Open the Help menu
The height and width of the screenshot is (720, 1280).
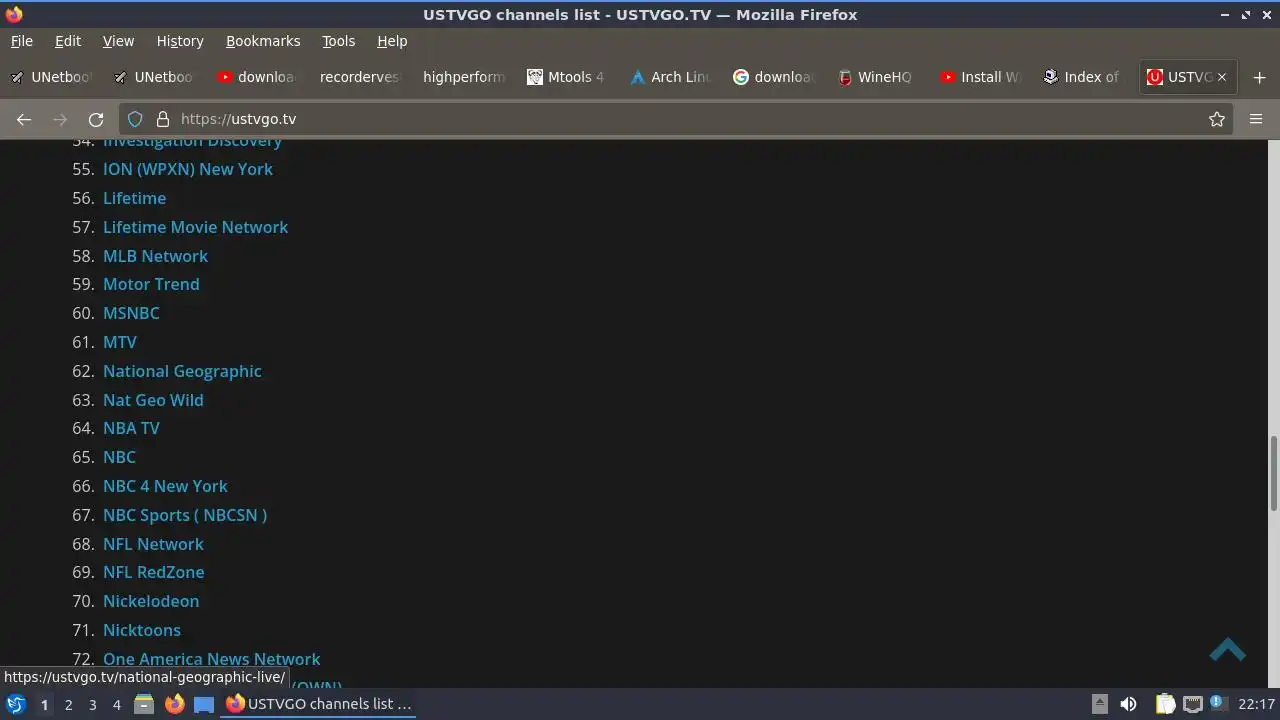[392, 41]
